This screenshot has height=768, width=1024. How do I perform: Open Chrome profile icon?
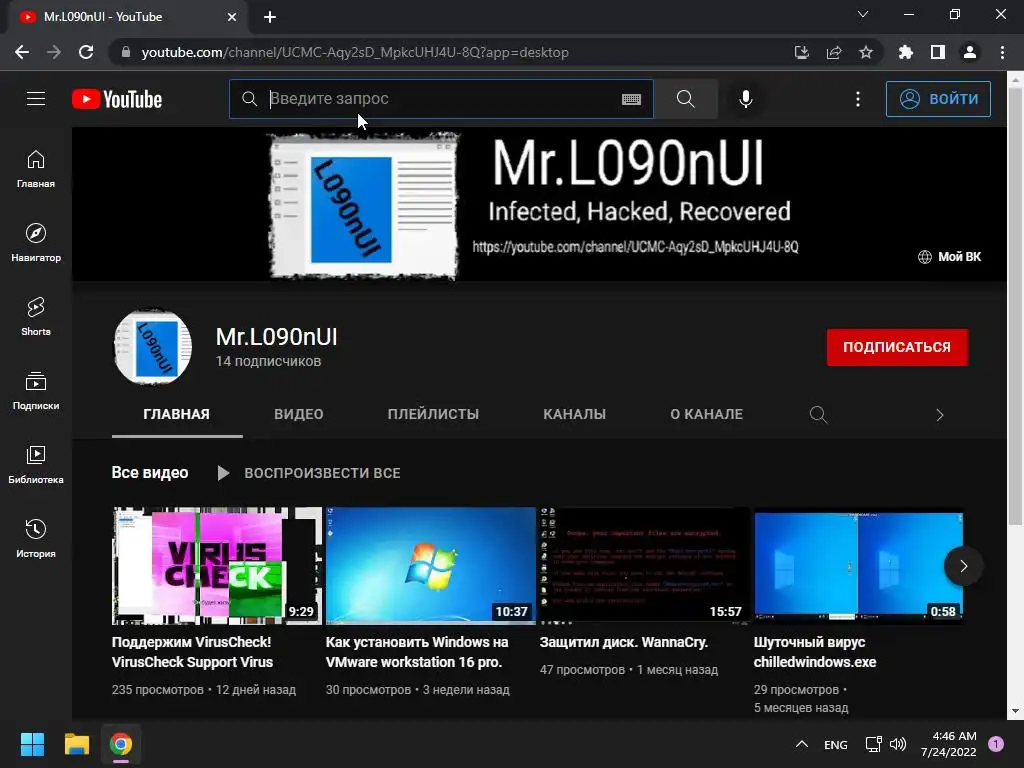pos(970,52)
